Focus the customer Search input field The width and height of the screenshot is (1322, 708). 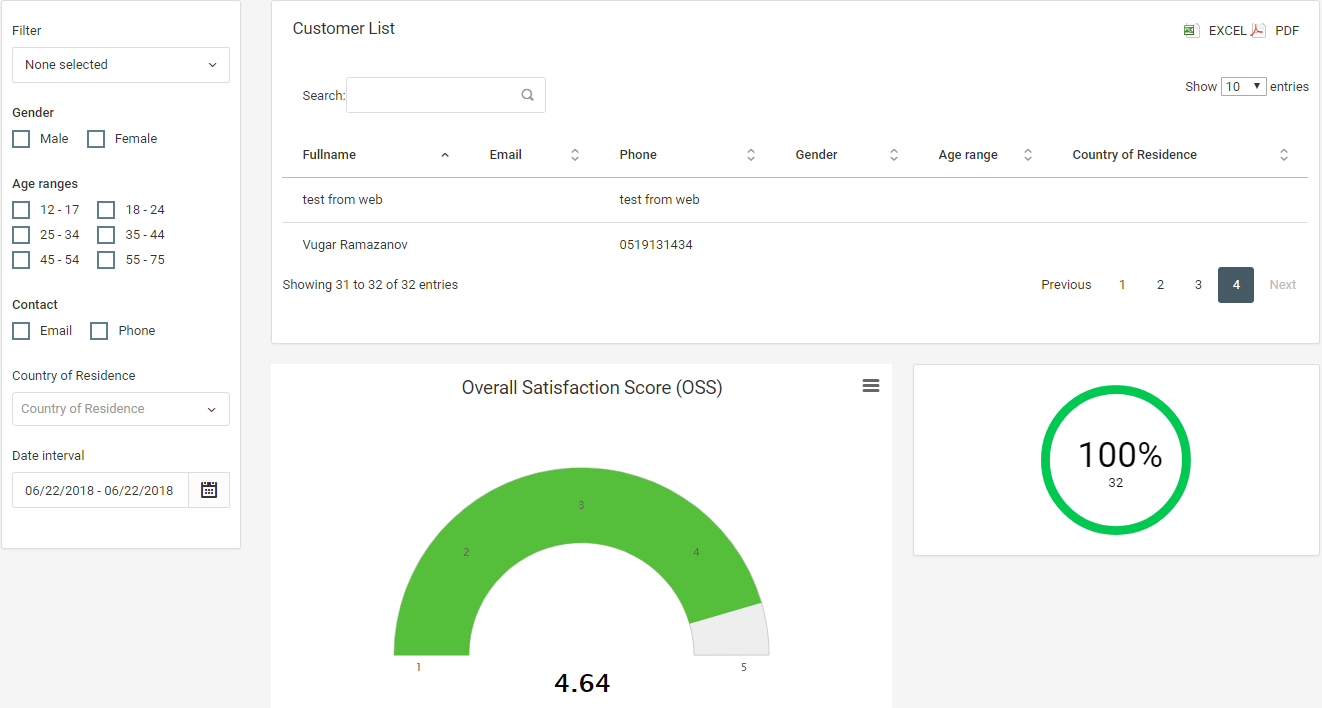tap(430, 96)
